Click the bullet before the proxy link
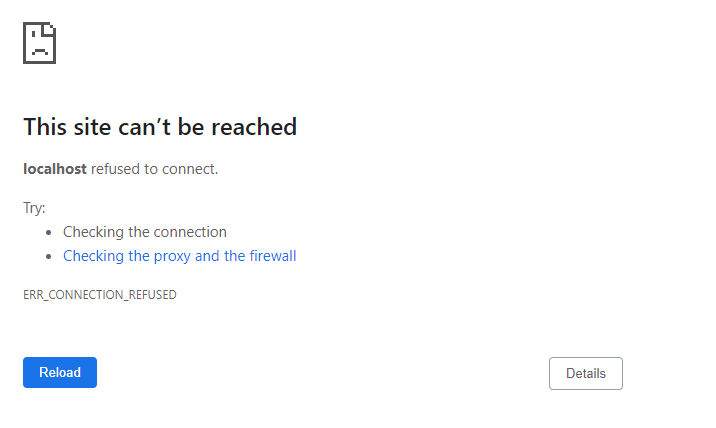 click(49, 257)
